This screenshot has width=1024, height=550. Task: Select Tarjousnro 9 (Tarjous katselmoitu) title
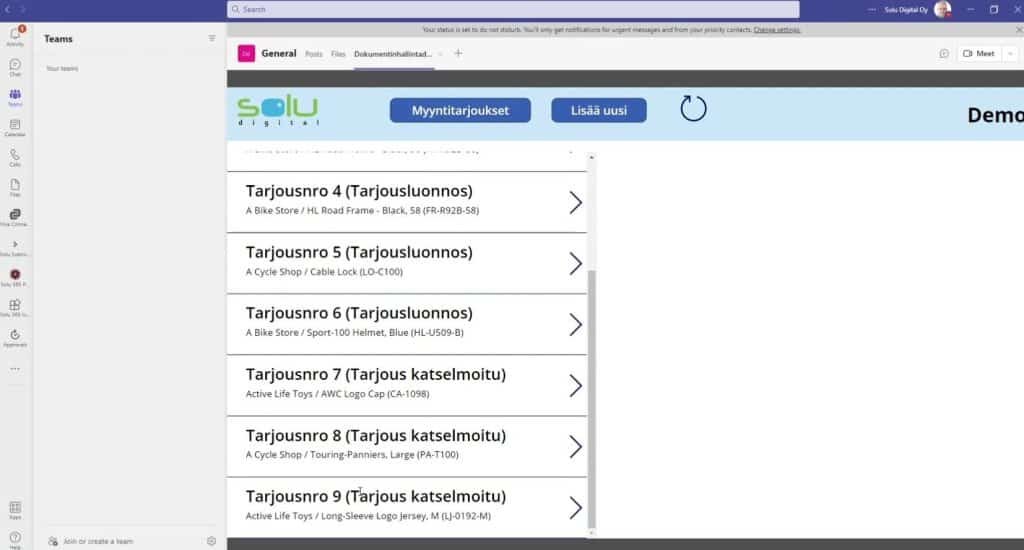tap(376, 496)
